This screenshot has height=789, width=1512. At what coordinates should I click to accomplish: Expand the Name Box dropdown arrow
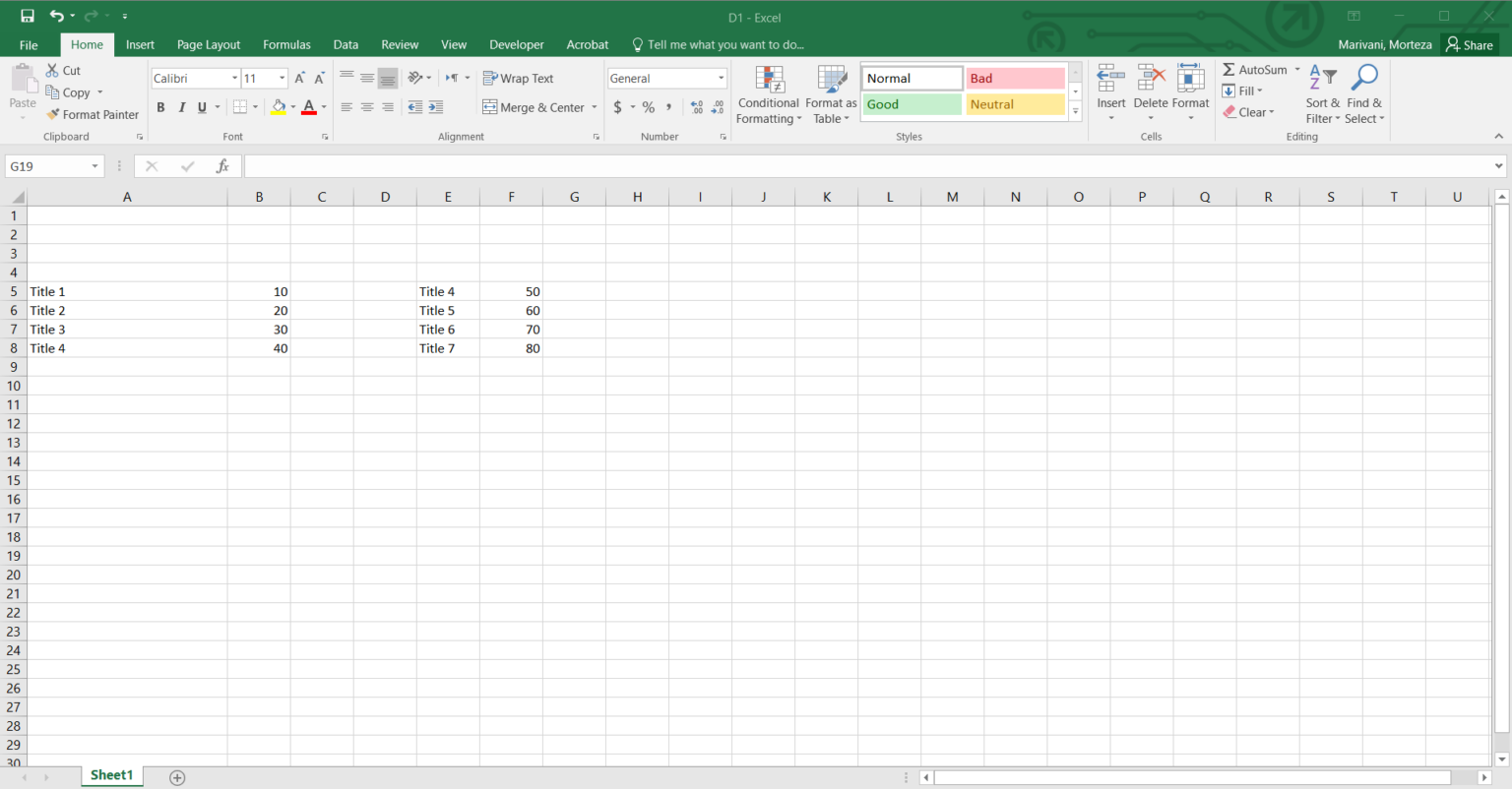[x=95, y=166]
